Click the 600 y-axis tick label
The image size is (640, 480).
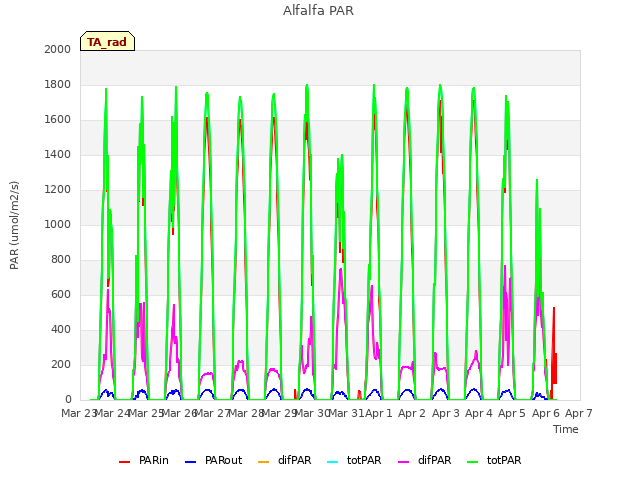click(x=61, y=294)
